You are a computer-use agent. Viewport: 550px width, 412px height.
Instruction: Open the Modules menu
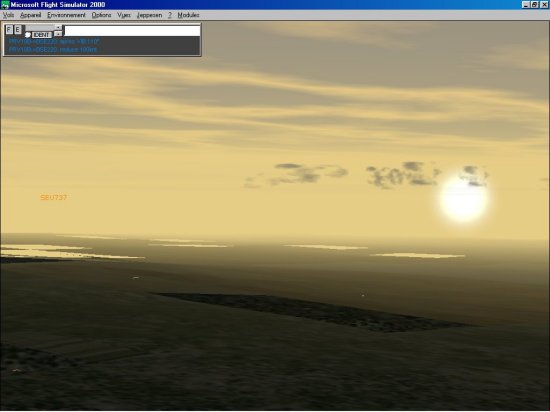point(188,15)
